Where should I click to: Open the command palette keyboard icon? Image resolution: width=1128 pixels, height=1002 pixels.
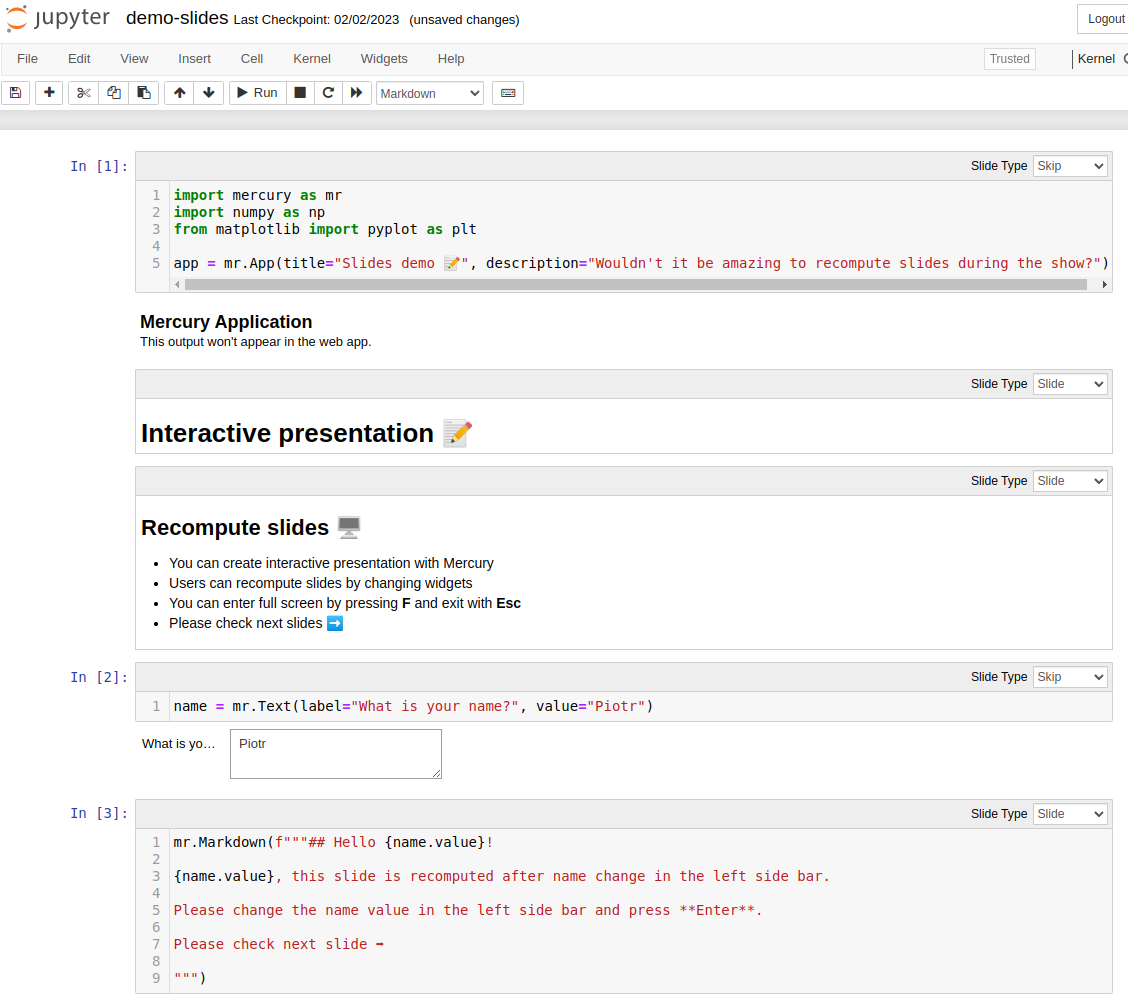point(507,92)
